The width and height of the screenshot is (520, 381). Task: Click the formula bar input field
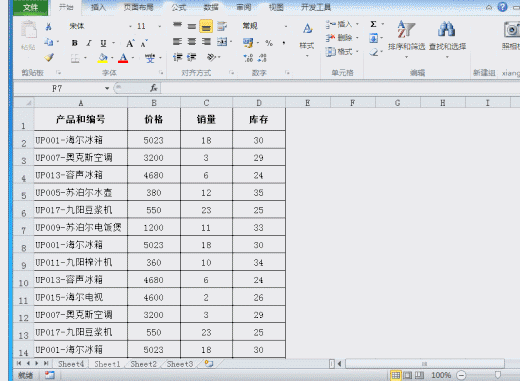pos(340,88)
